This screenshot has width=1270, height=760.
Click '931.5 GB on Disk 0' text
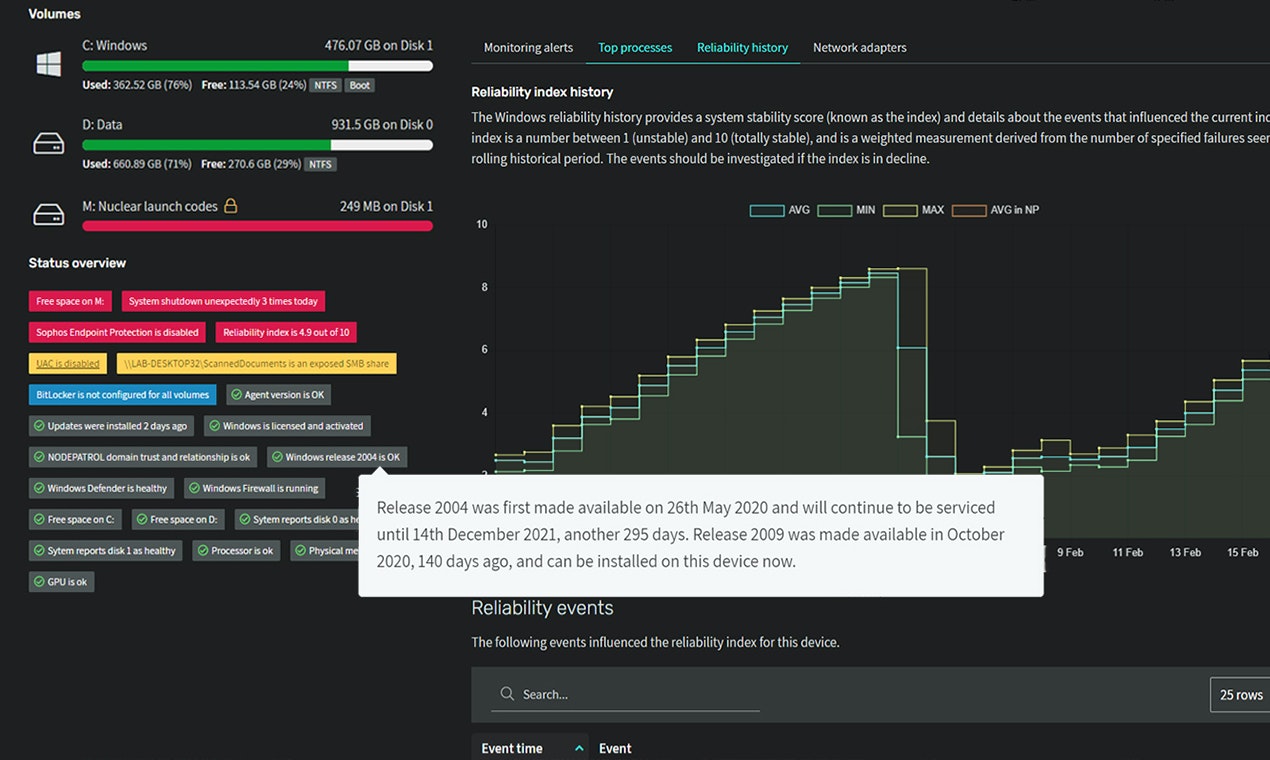pyautogui.click(x=382, y=125)
